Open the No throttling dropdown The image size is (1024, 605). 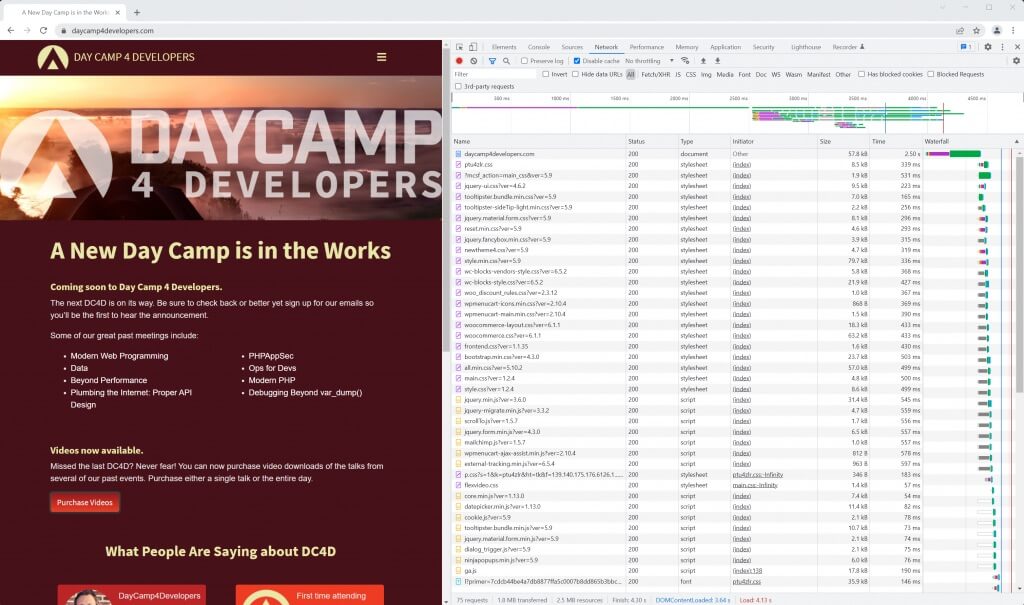(x=649, y=61)
